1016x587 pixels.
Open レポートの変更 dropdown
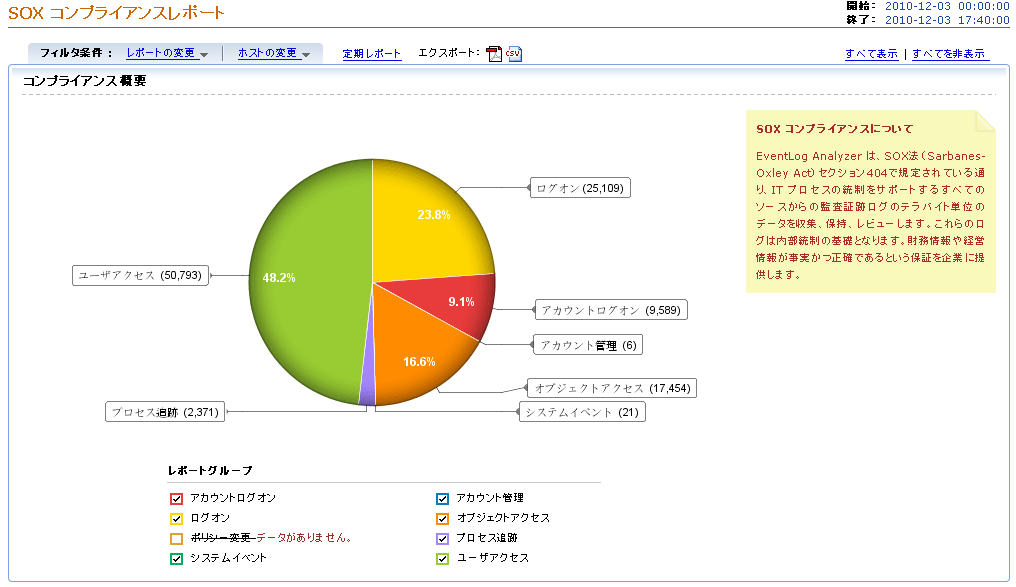tap(166, 54)
